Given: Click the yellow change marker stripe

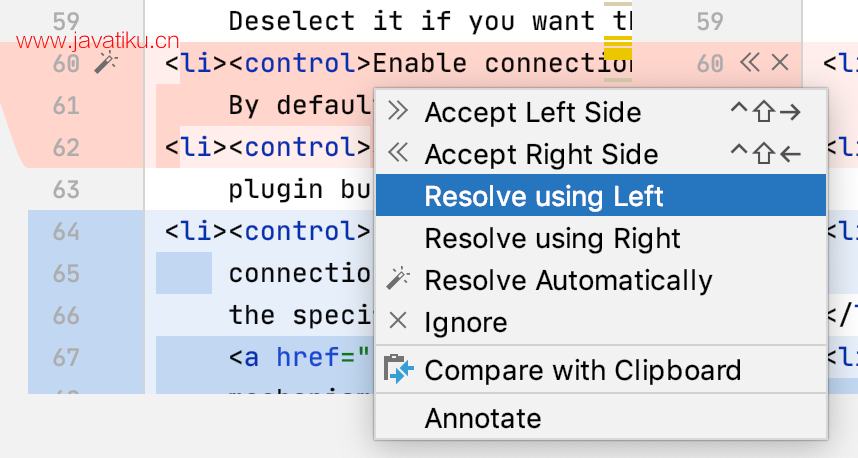Looking at the screenshot, I should point(618,48).
